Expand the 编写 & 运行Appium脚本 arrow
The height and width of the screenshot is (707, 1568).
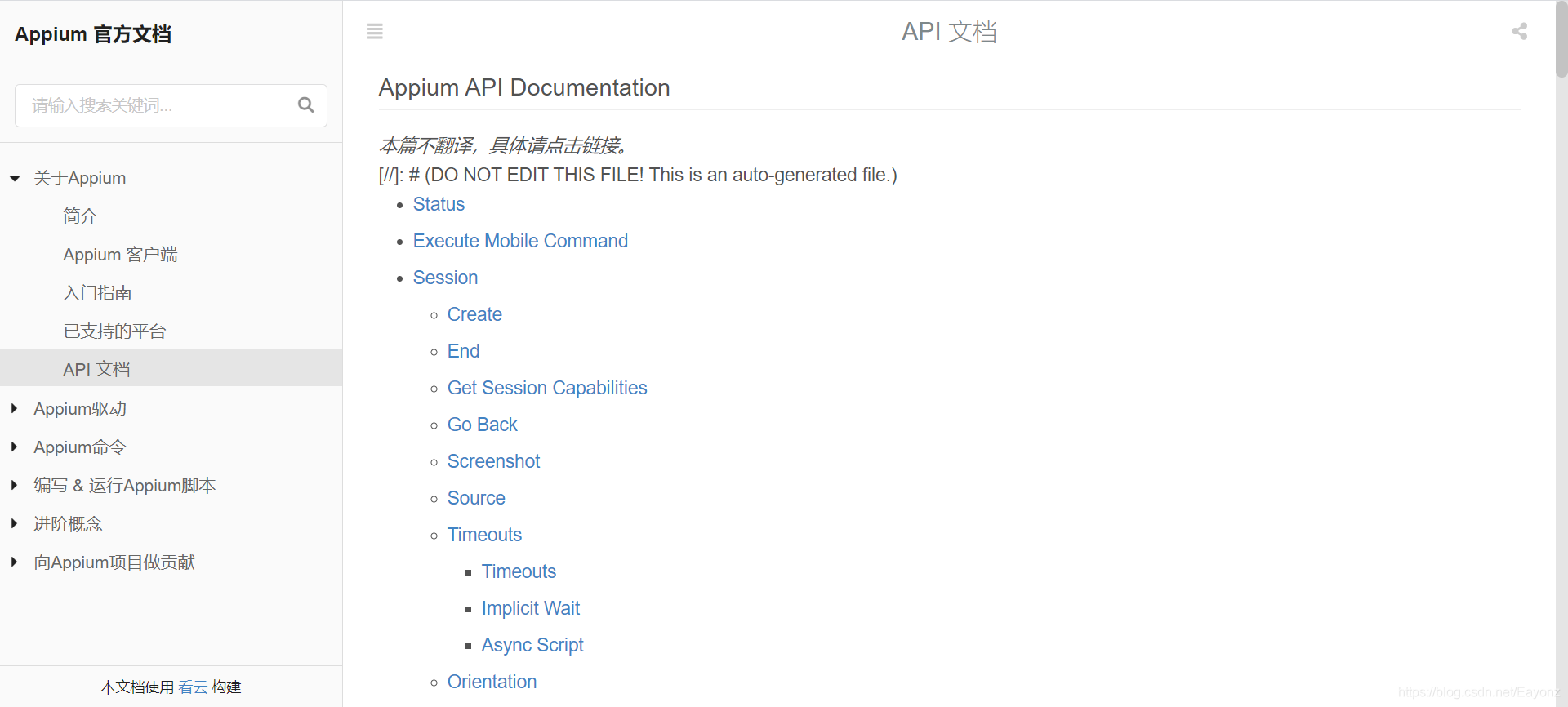click(x=14, y=485)
